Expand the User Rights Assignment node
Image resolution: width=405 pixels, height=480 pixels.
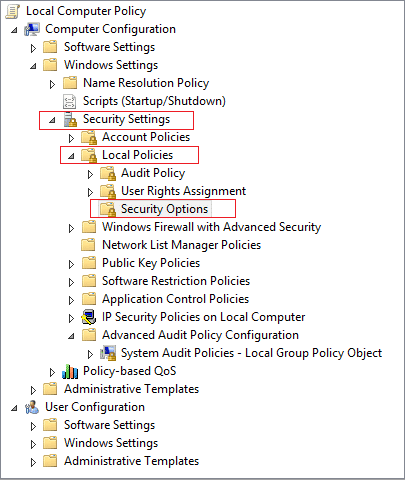point(90,192)
